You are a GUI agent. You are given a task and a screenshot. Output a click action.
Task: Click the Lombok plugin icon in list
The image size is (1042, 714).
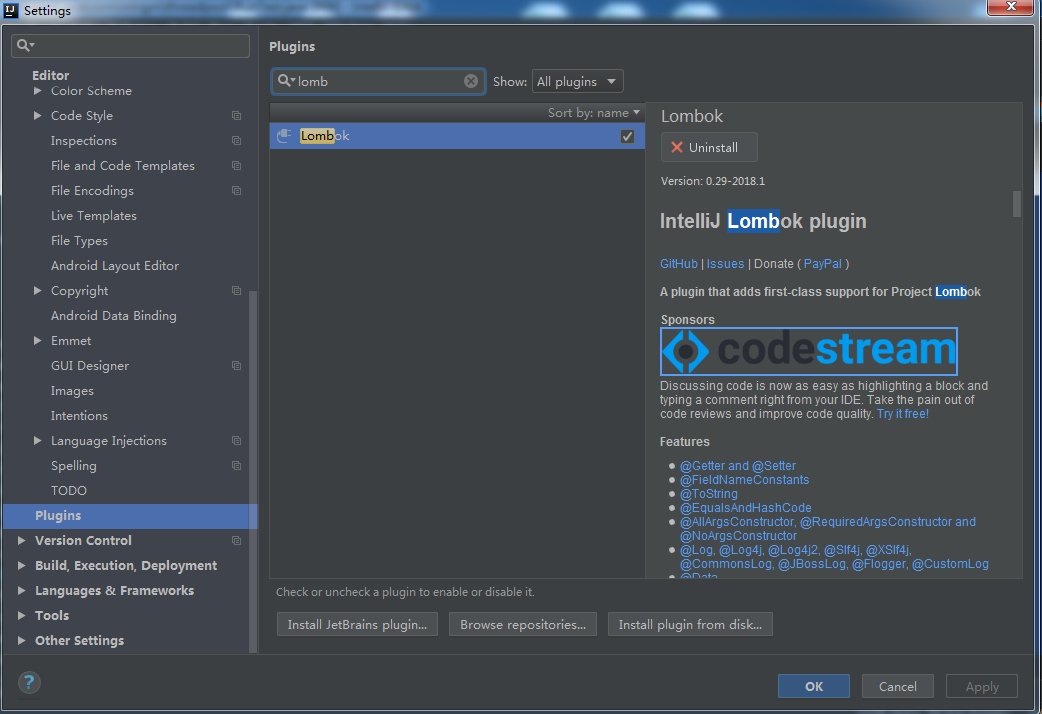tap(284, 136)
